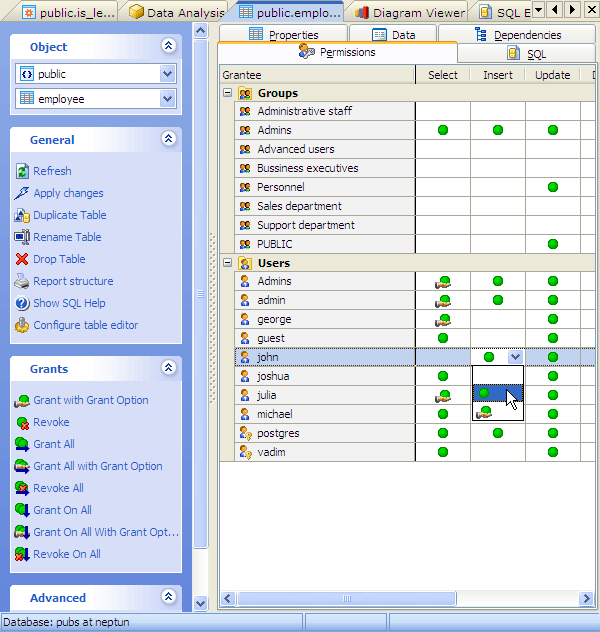Click the Apply changes link
Screen dimensions: 600x632
[68, 193]
